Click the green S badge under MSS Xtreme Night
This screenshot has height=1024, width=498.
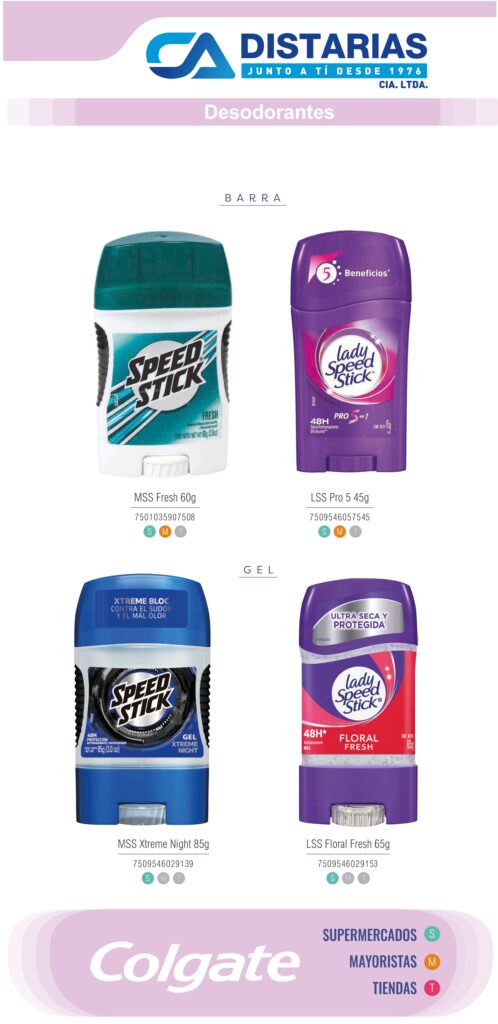pos(148,878)
